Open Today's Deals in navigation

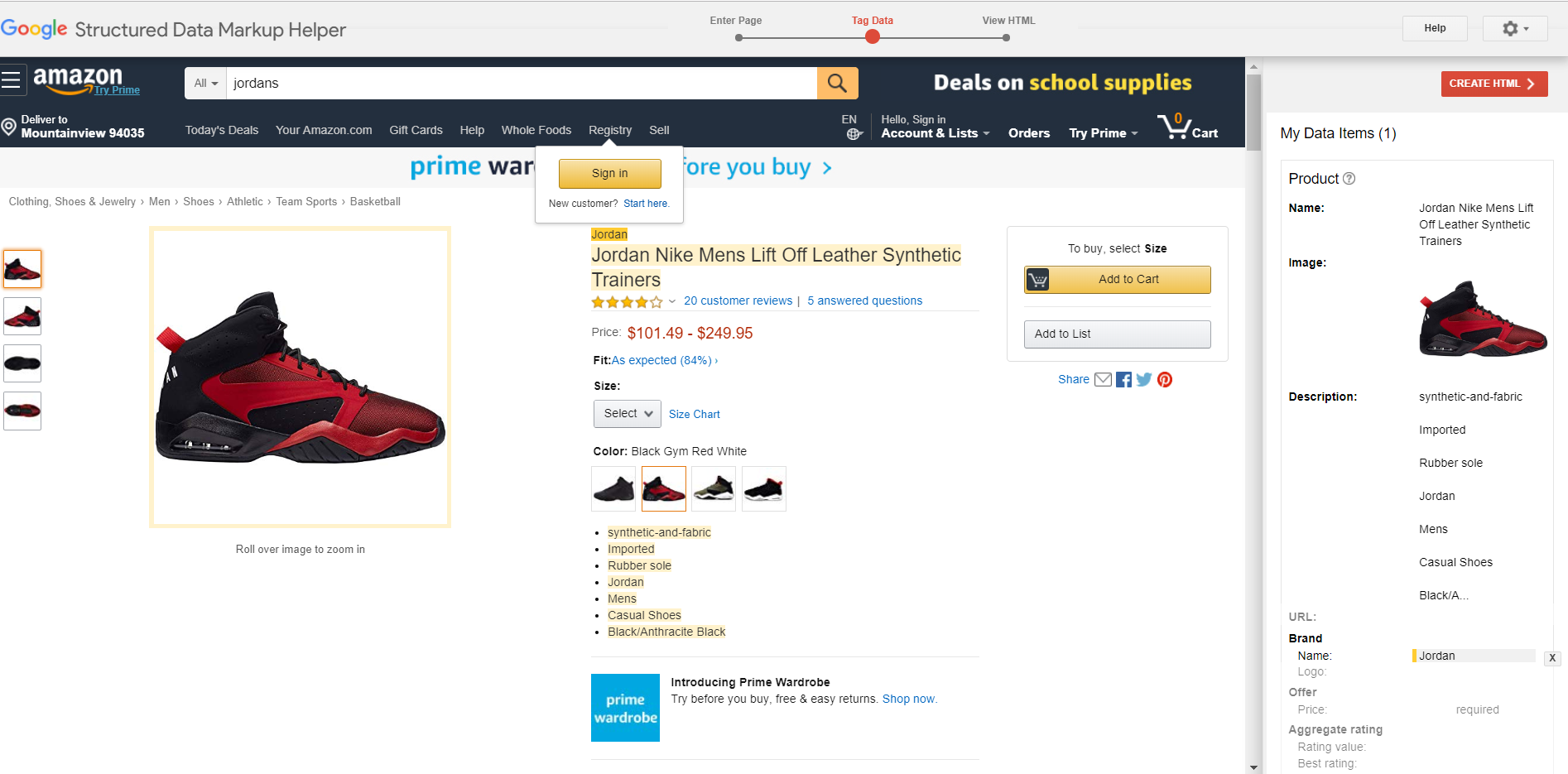point(222,130)
